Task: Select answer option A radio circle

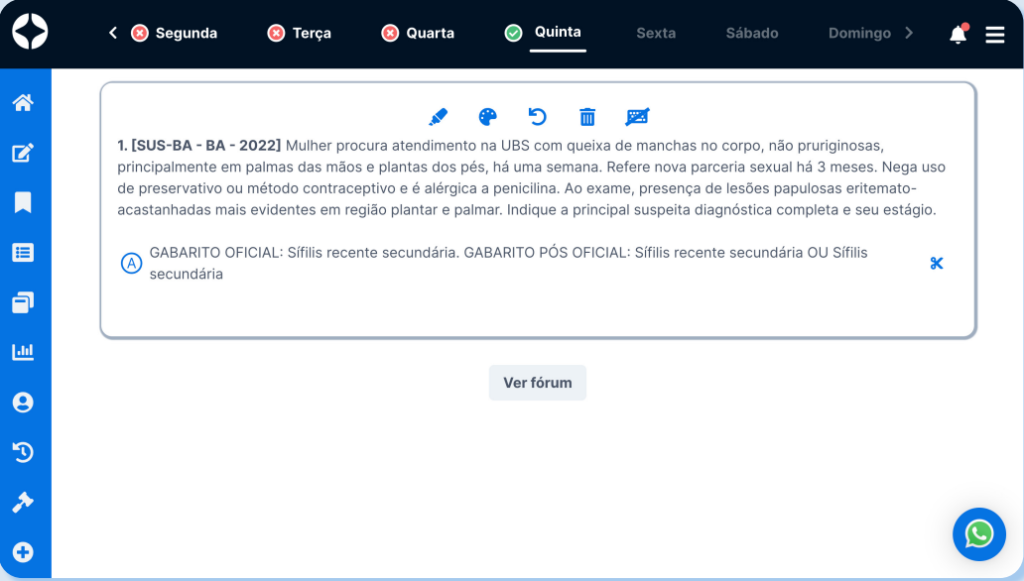Action: 131,263
